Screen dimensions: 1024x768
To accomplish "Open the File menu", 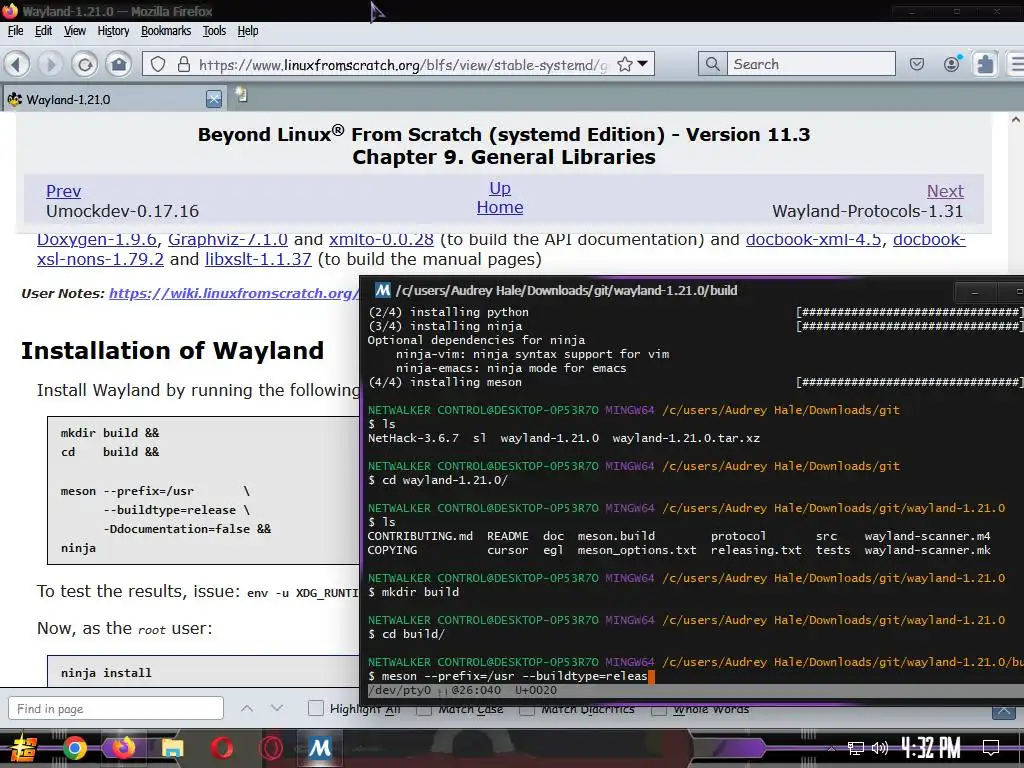I will pyautogui.click(x=16, y=31).
